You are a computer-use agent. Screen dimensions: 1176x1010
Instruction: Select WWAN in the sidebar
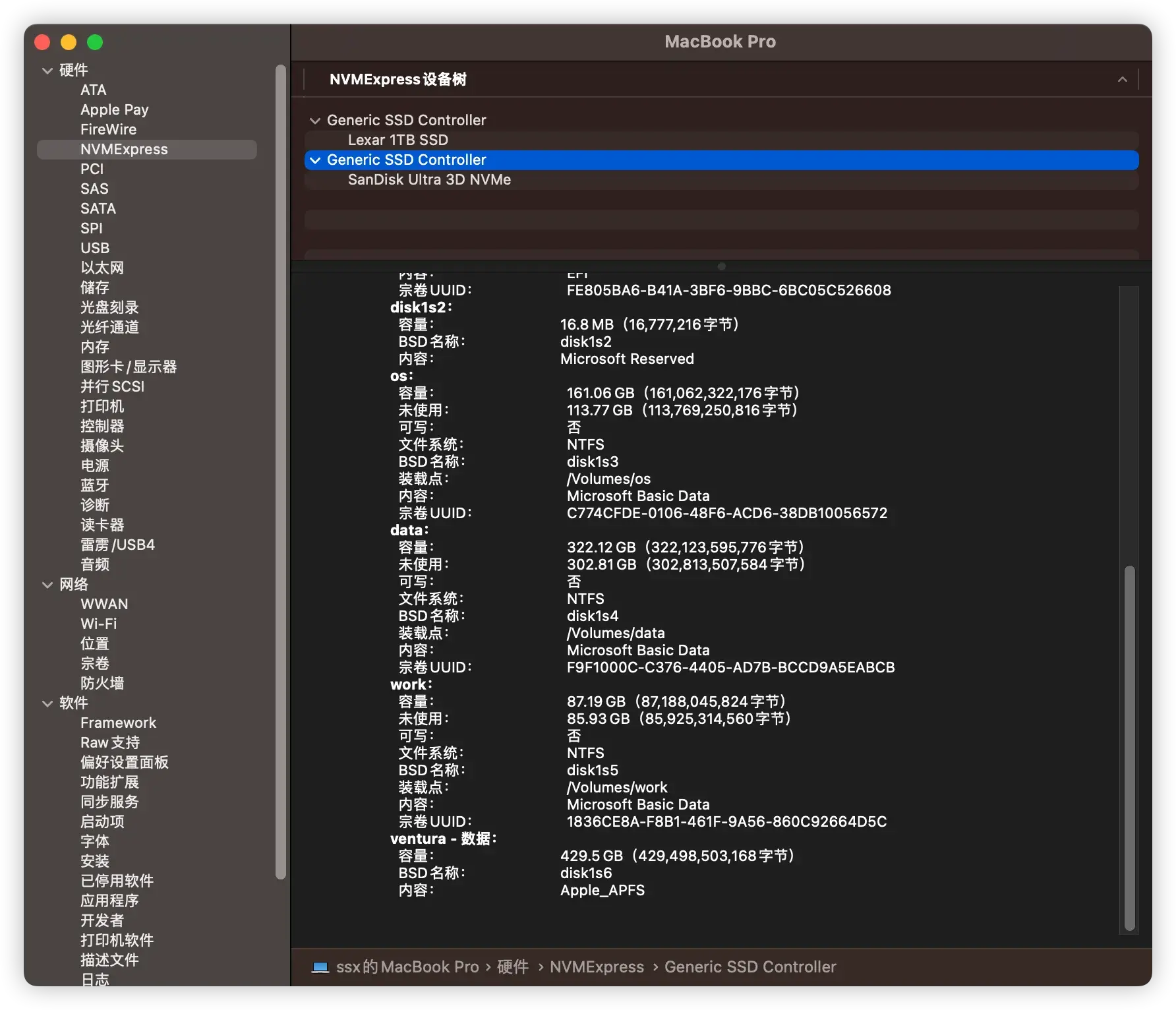[104, 605]
